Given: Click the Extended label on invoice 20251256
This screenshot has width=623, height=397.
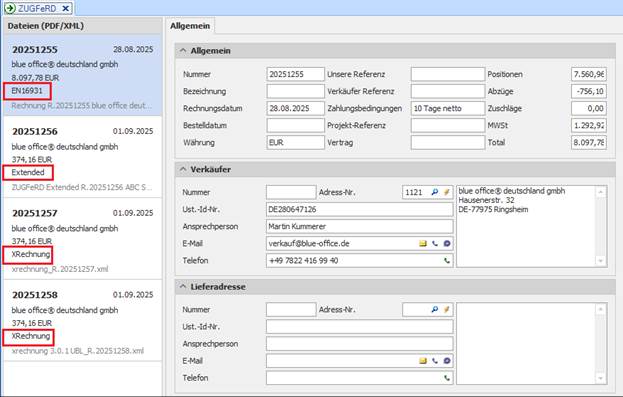Looking at the screenshot, I should 28,172.
